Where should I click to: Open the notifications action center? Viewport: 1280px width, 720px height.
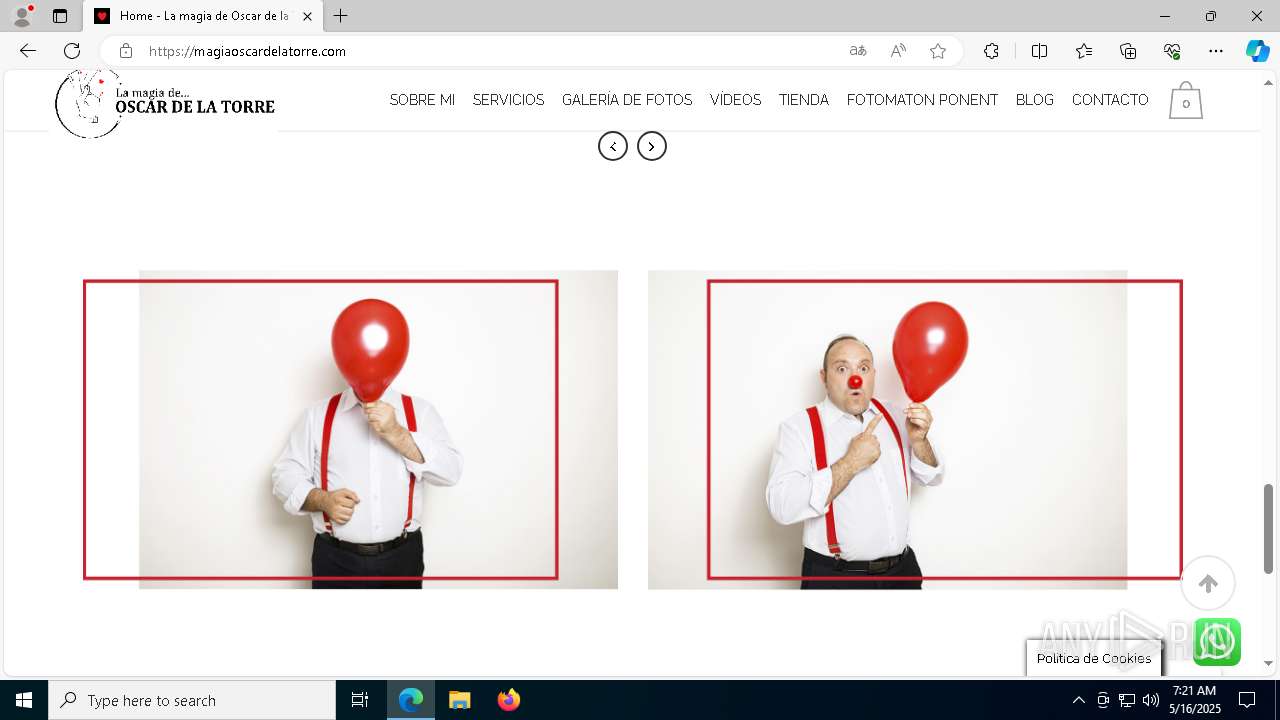[x=1247, y=700]
